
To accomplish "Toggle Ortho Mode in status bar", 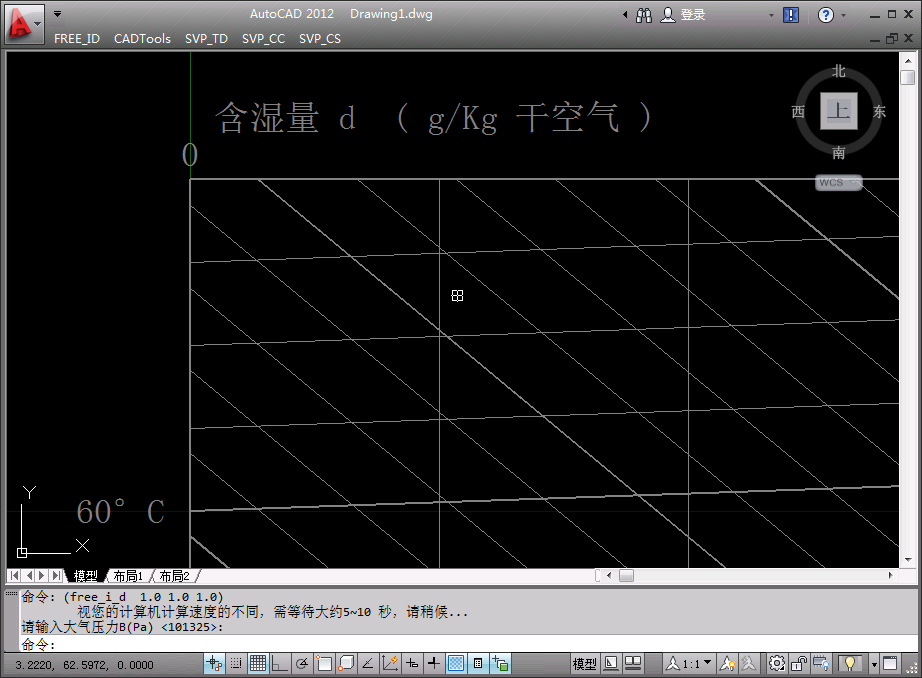I will tap(279, 664).
